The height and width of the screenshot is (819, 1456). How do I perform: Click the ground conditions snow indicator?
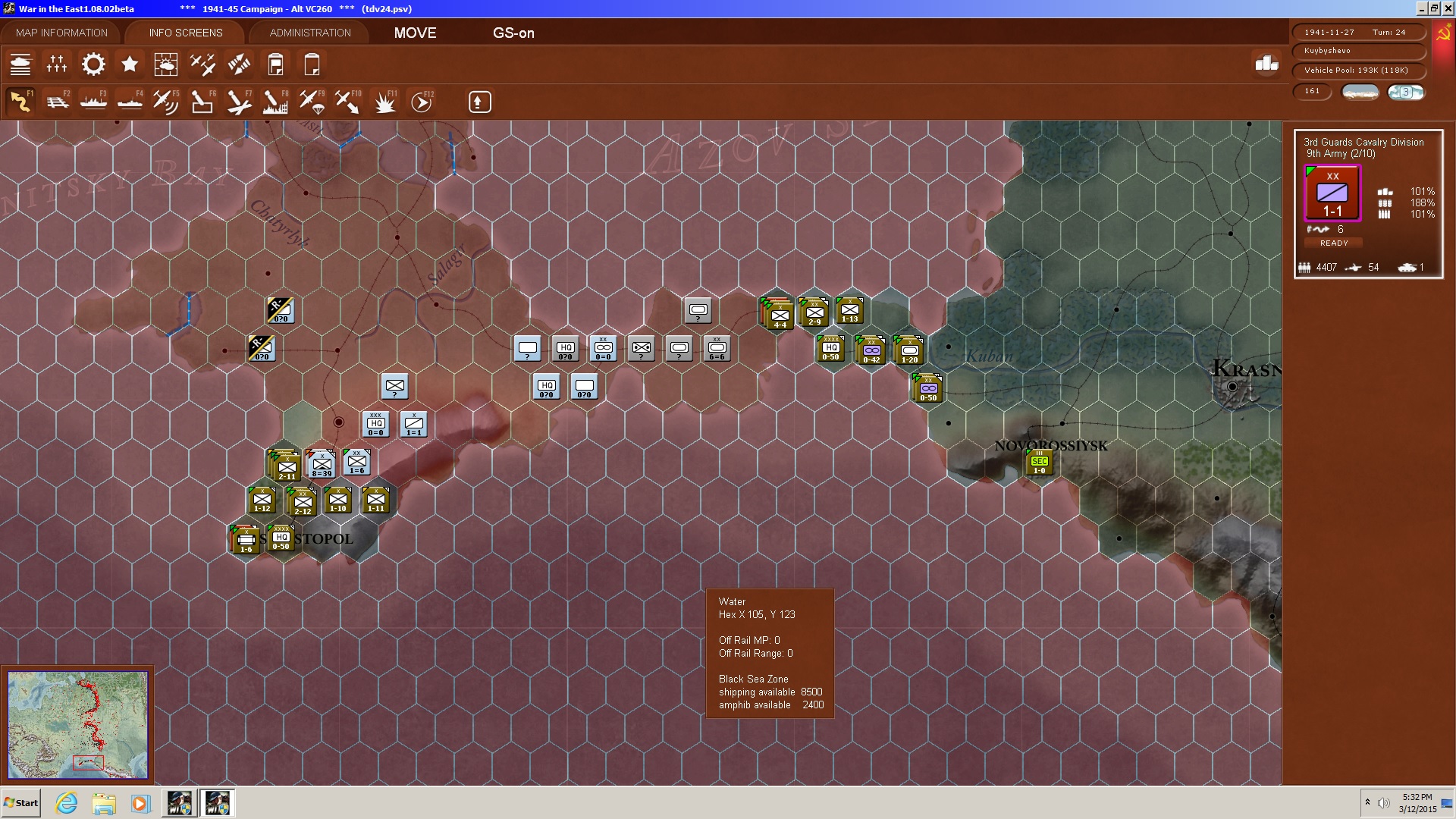click(x=1360, y=92)
